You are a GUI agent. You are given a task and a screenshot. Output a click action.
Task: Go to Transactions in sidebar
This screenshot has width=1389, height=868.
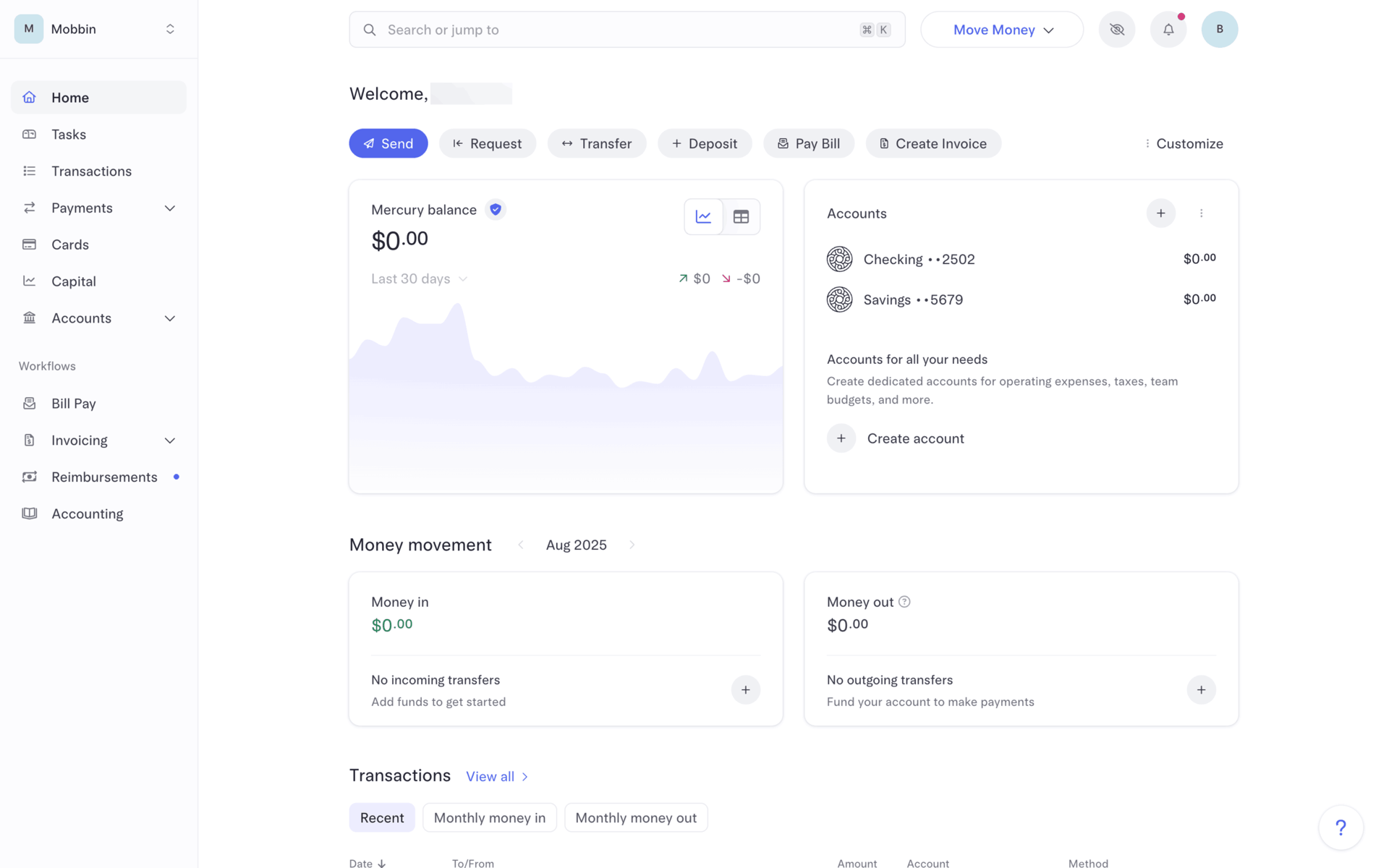click(x=98, y=171)
